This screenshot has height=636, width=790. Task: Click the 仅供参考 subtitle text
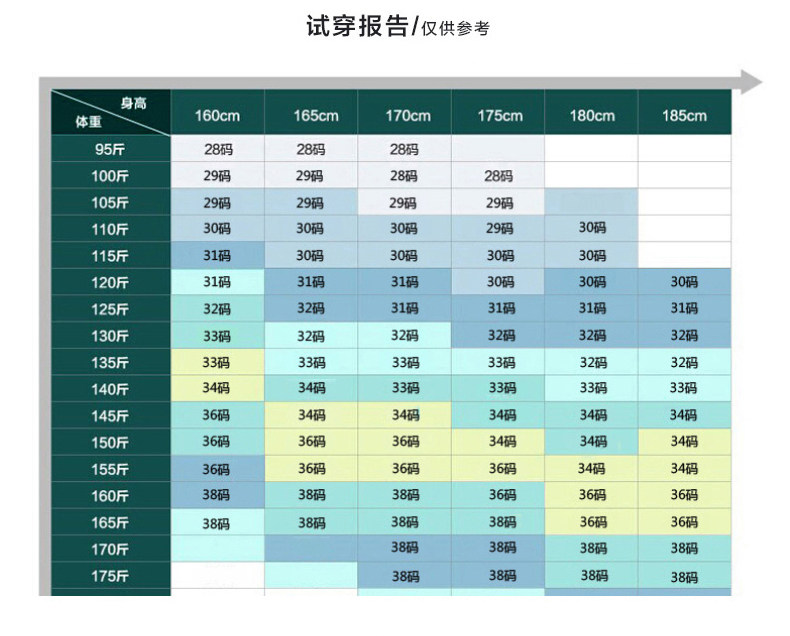point(455,28)
